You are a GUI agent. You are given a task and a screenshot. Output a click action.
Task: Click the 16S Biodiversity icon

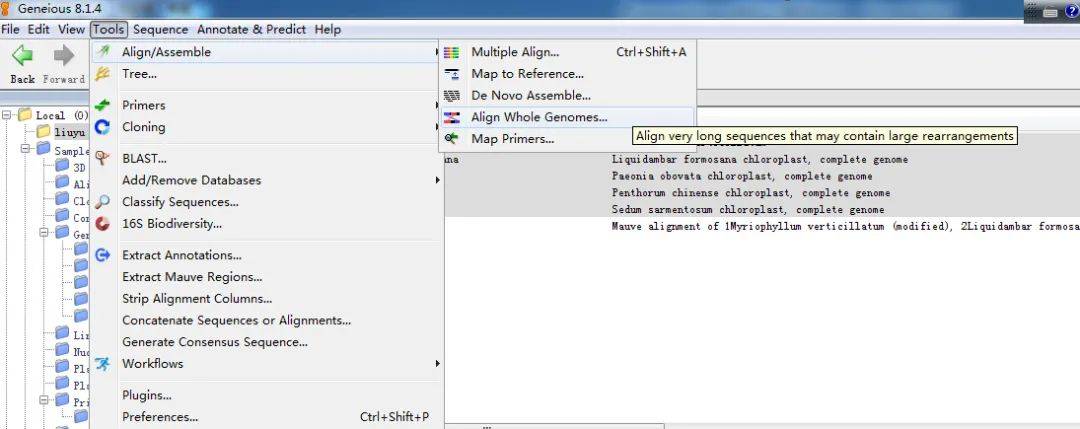[x=102, y=224]
